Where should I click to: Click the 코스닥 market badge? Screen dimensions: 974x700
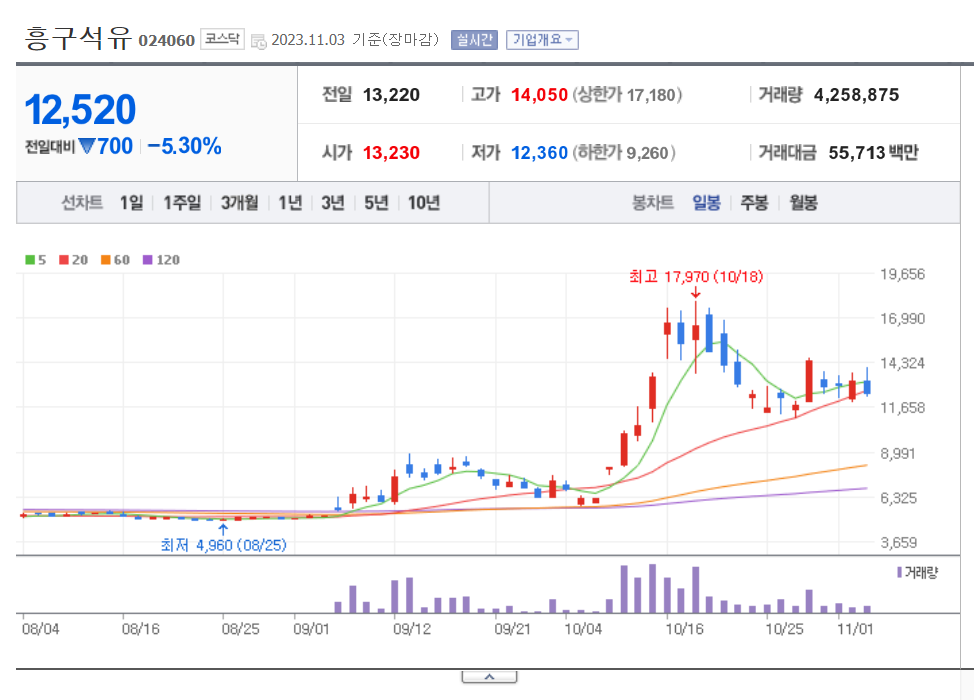(222, 39)
